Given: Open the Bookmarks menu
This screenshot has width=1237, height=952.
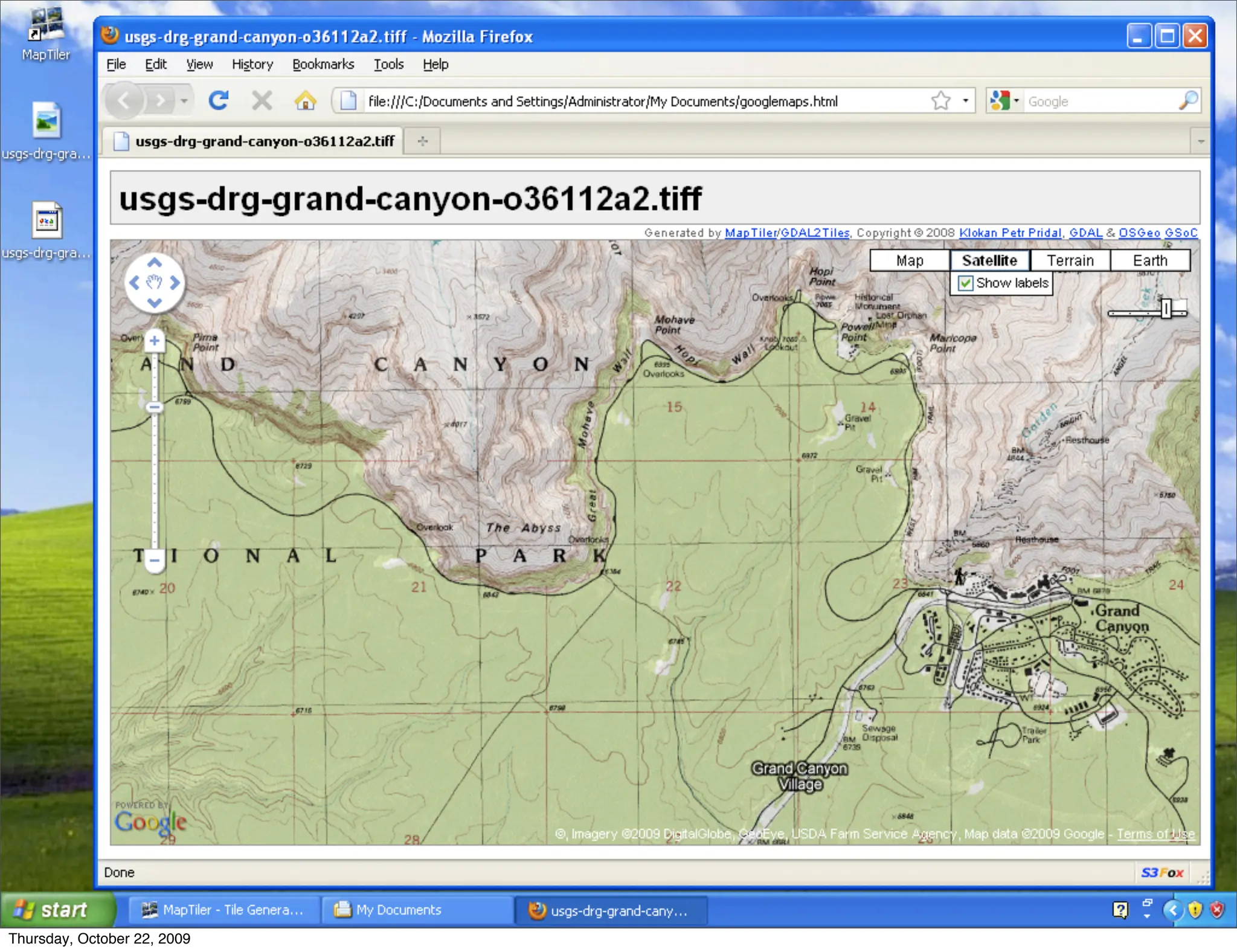Looking at the screenshot, I should point(323,64).
